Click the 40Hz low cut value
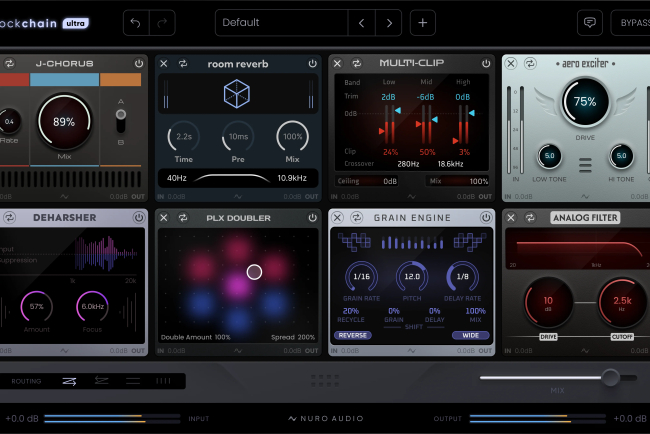 coord(177,178)
